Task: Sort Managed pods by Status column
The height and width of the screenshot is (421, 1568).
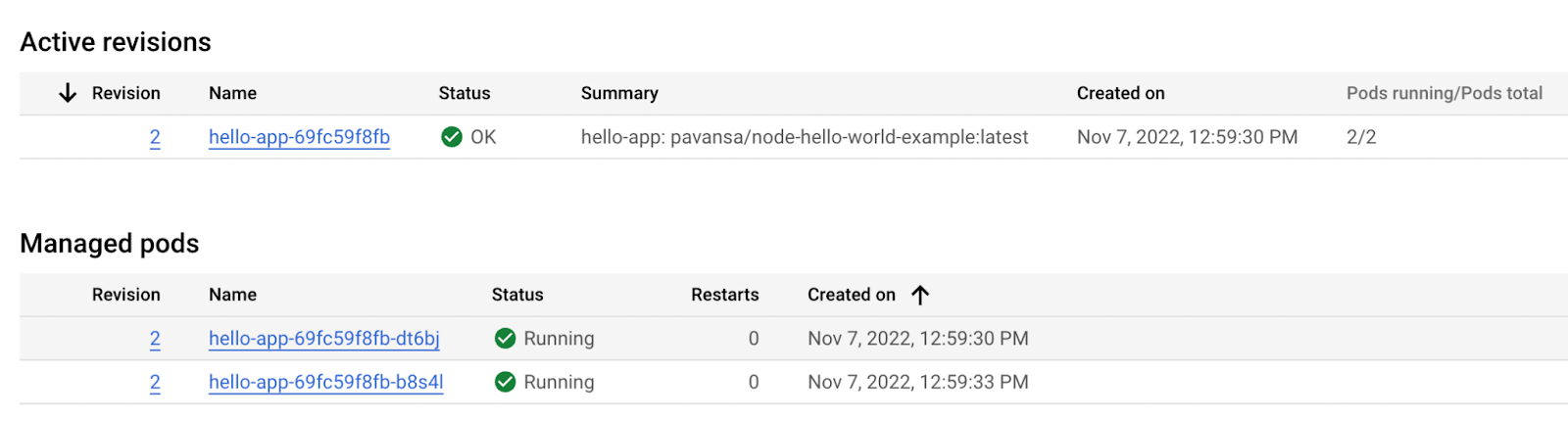Action: click(x=517, y=295)
